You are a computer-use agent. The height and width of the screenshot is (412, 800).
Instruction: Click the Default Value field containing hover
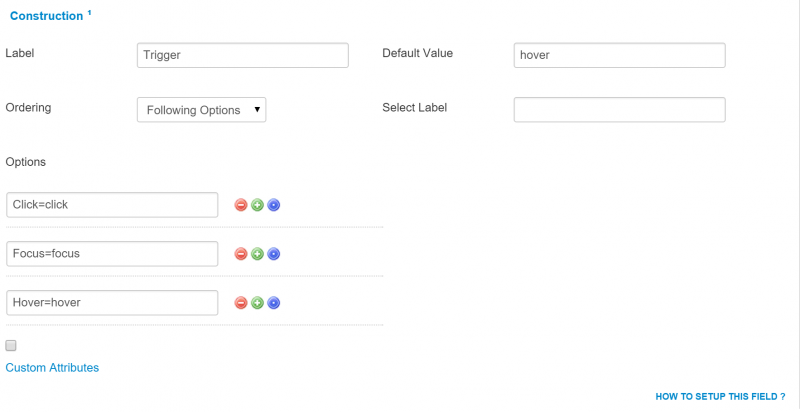click(x=619, y=55)
